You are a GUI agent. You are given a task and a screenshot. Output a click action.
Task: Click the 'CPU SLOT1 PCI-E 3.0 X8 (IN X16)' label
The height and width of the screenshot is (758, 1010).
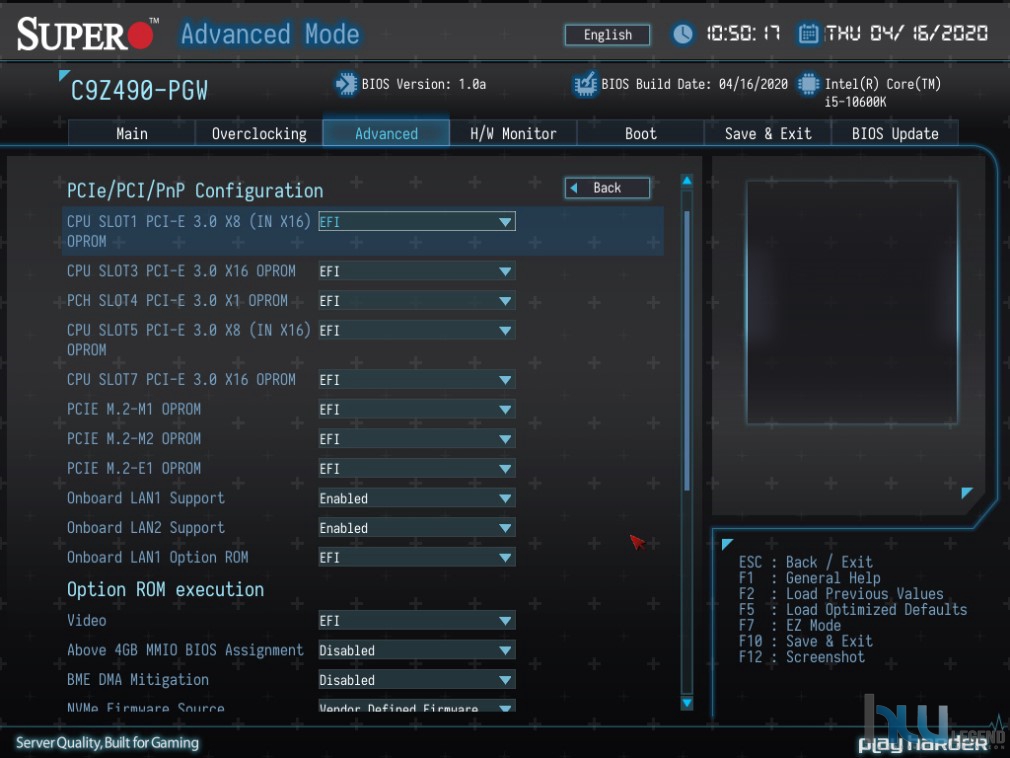click(x=189, y=222)
